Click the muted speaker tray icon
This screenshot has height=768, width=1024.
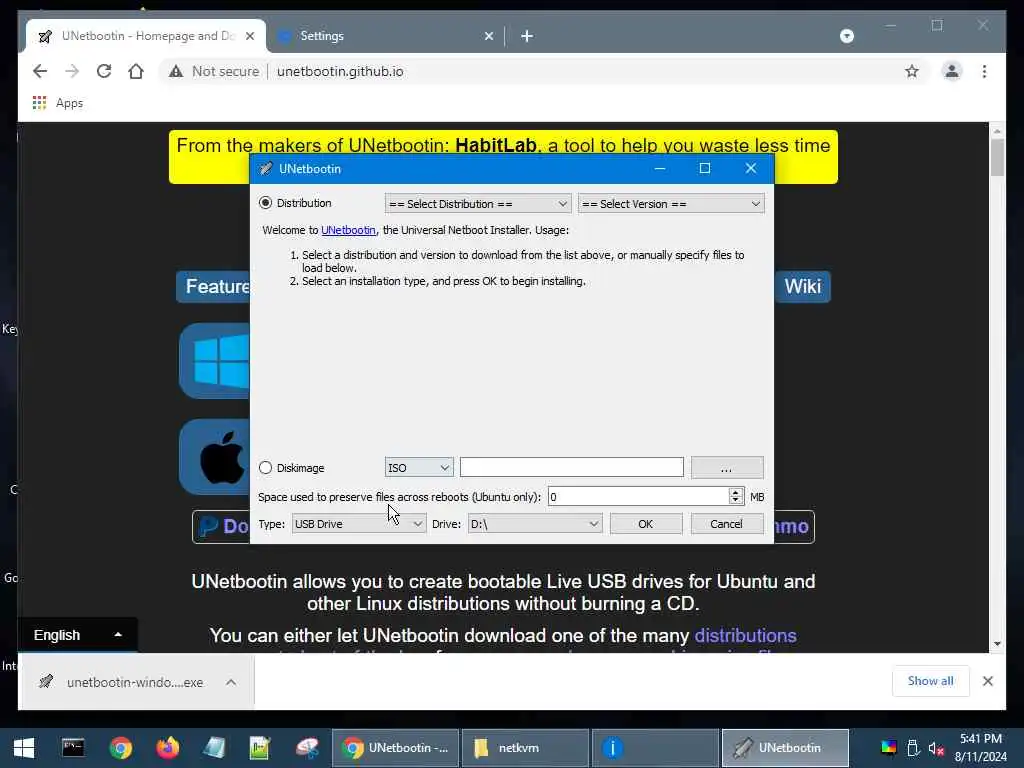tap(936, 748)
